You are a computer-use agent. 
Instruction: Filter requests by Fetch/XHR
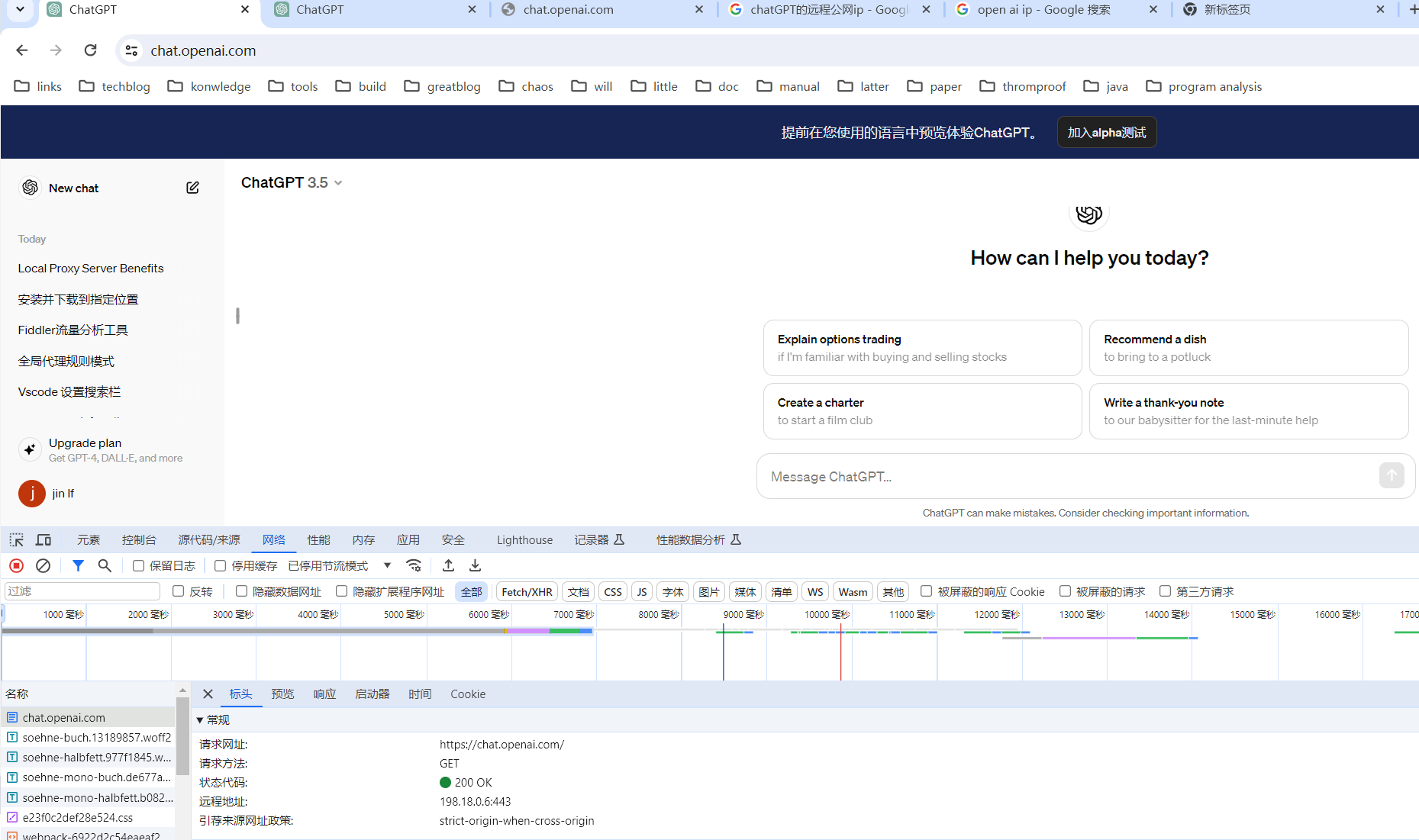click(527, 591)
